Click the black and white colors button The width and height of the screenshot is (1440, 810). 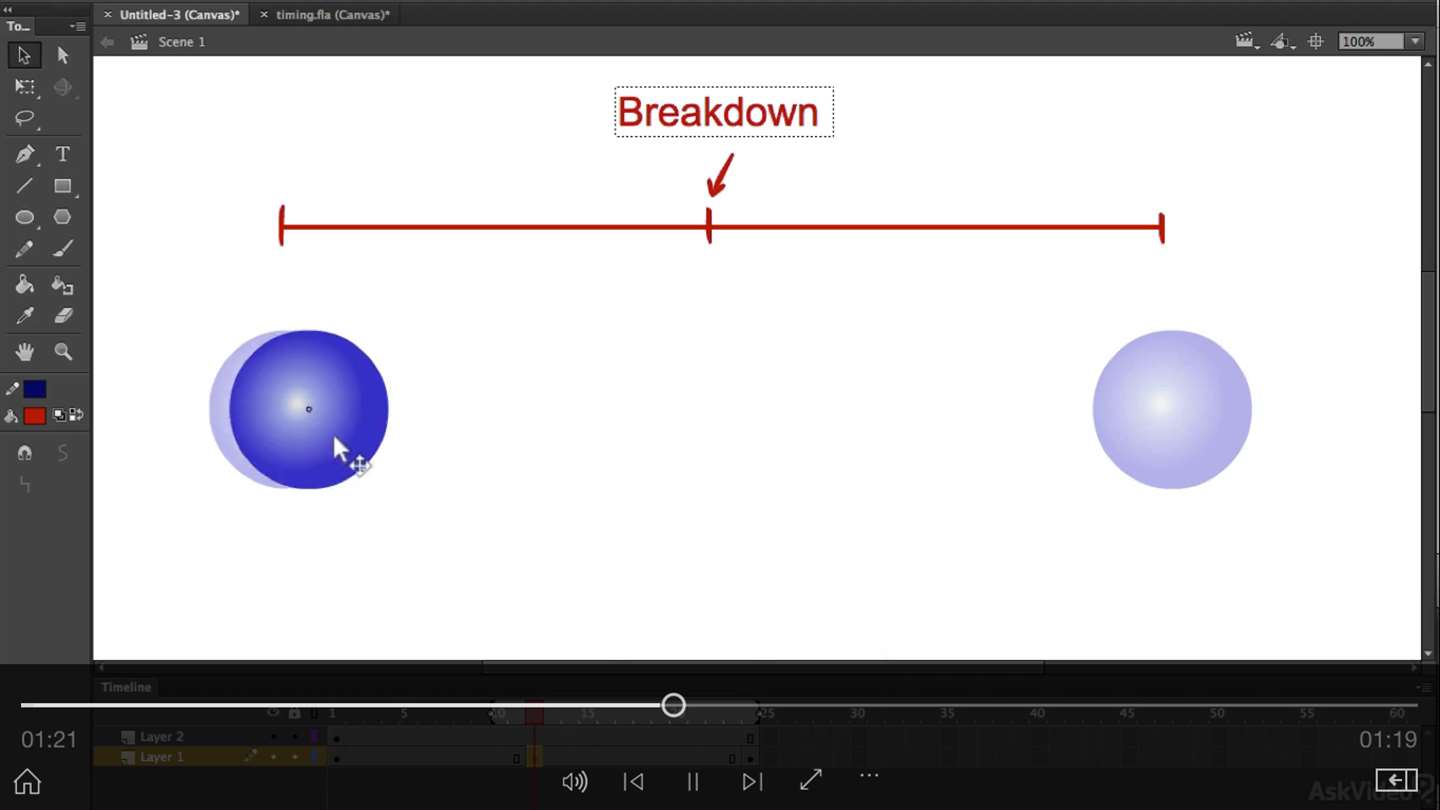pos(60,415)
